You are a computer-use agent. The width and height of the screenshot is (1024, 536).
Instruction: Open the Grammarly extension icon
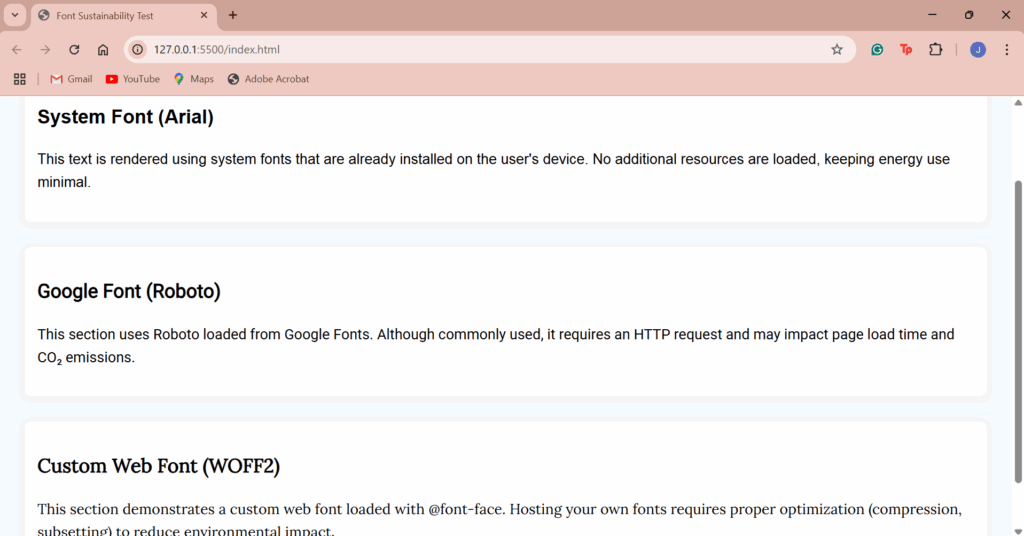(x=877, y=50)
